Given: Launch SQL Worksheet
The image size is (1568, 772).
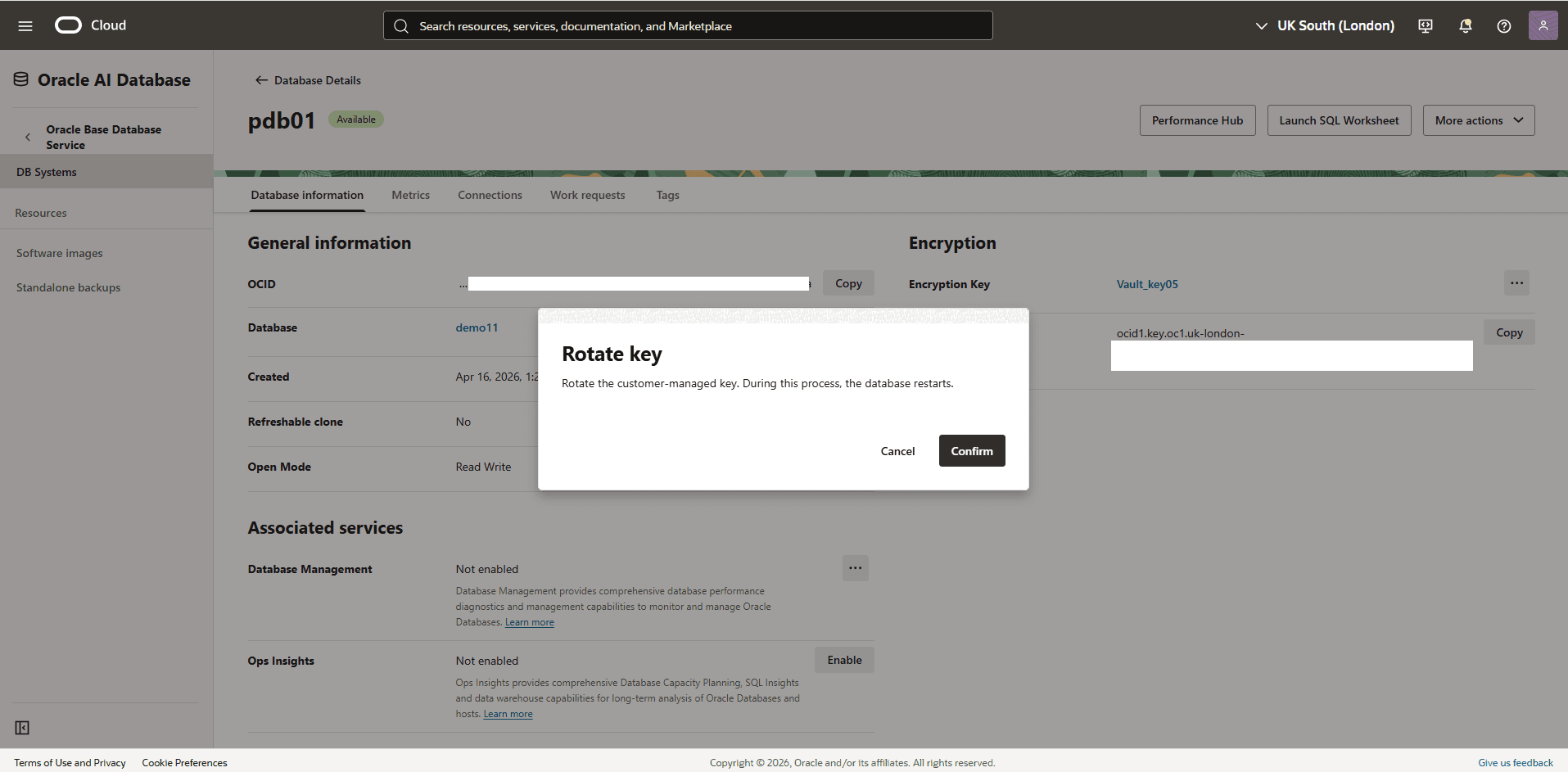Looking at the screenshot, I should tap(1339, 120).
